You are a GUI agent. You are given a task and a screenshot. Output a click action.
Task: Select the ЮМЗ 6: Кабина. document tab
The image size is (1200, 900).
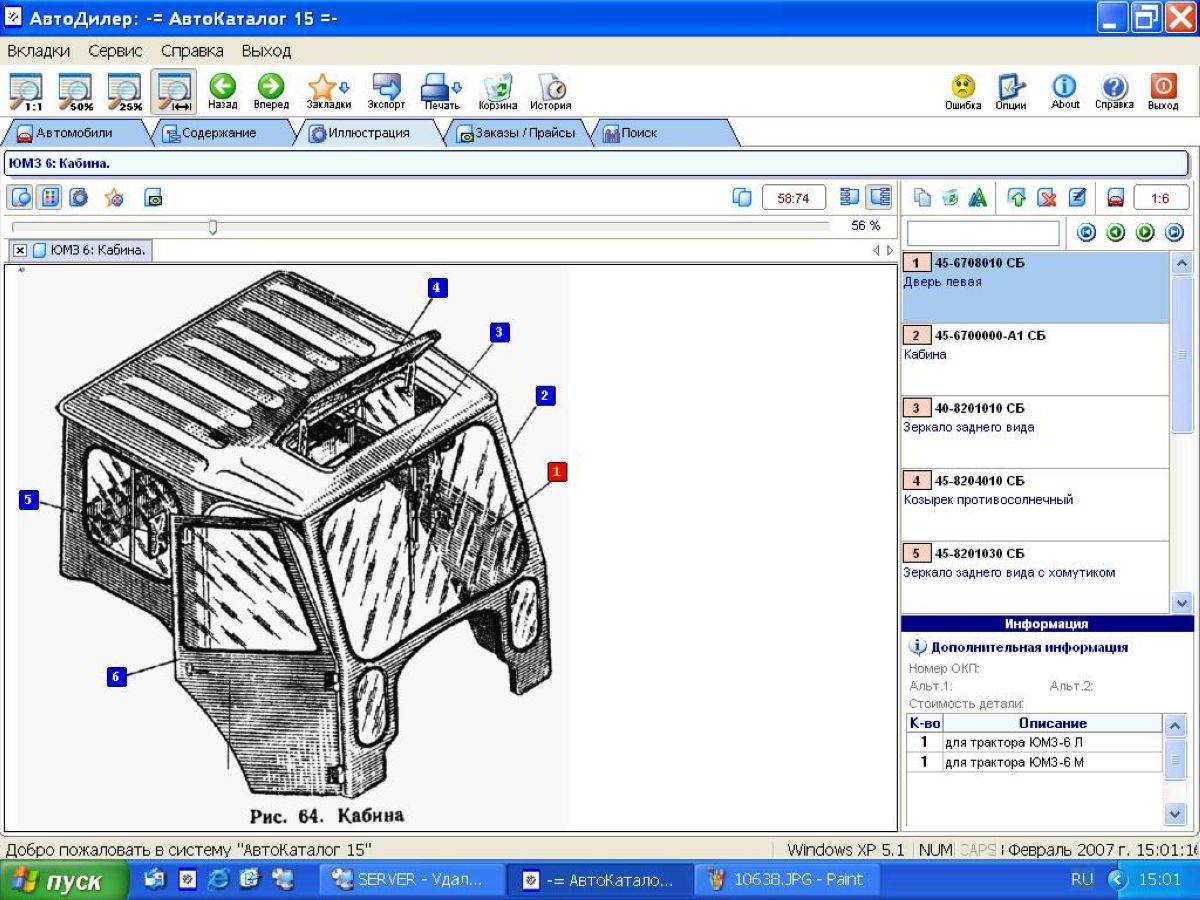click(x=90, y=250)
